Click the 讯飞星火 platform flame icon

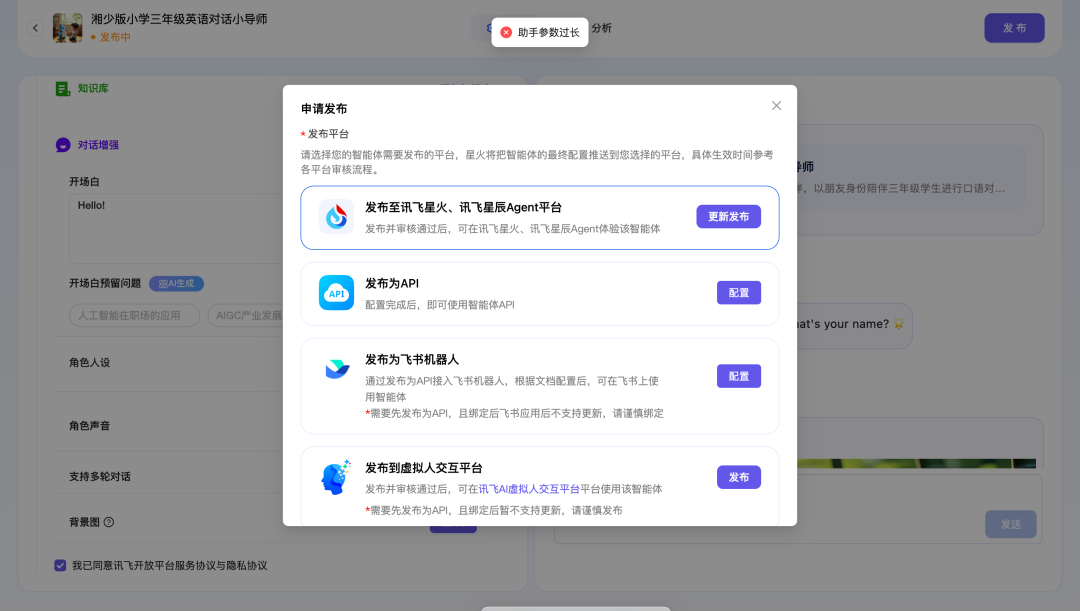(x=336, y=217)
